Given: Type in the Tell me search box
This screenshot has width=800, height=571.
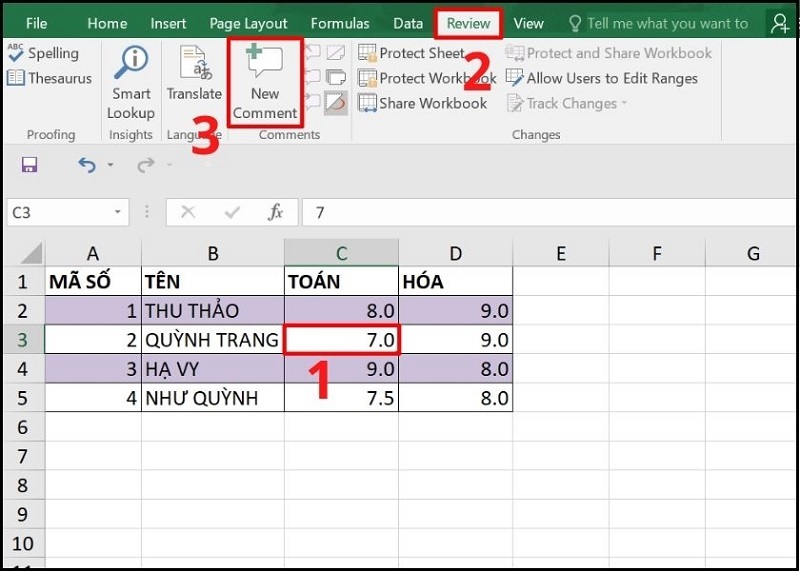Looking at the screenshot, I should point(667,23).
